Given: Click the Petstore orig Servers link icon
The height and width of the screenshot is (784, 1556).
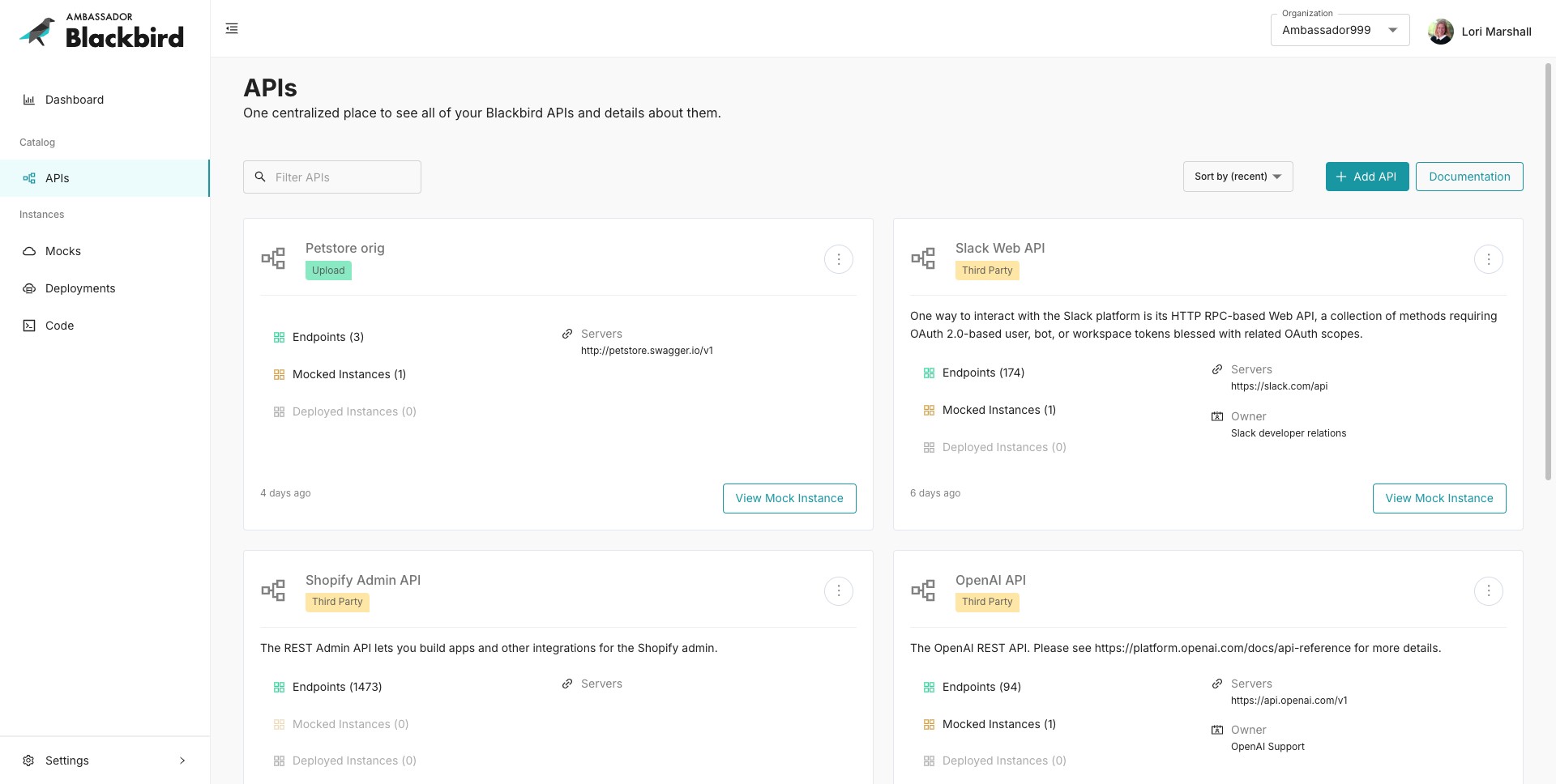Looking at the screenshot, I should click(x=567, y=334).
